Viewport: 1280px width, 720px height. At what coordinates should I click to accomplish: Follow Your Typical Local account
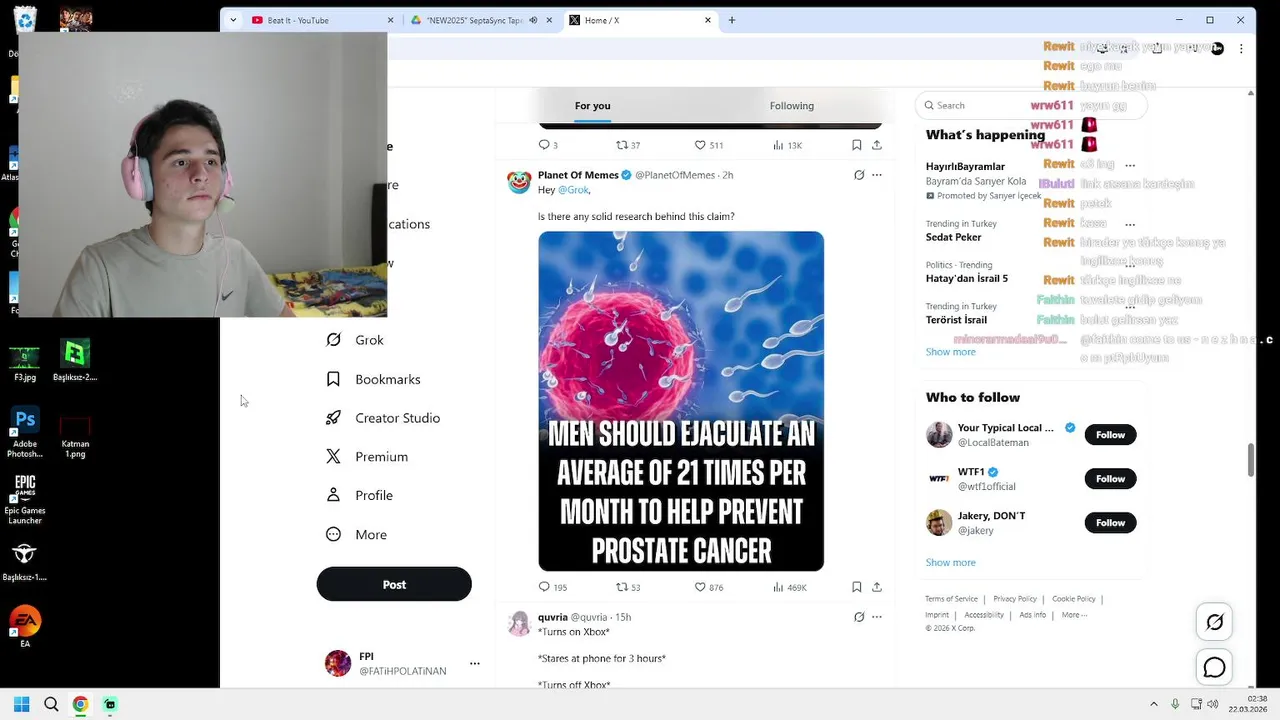pyautogui.click(x=1110, y=435)
